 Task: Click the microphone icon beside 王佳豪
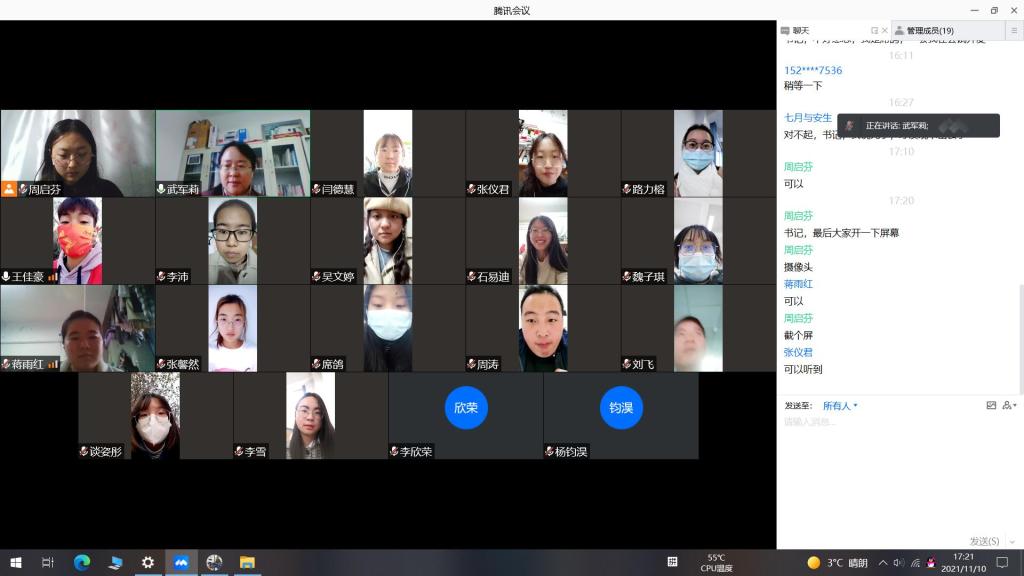[6, 277]
